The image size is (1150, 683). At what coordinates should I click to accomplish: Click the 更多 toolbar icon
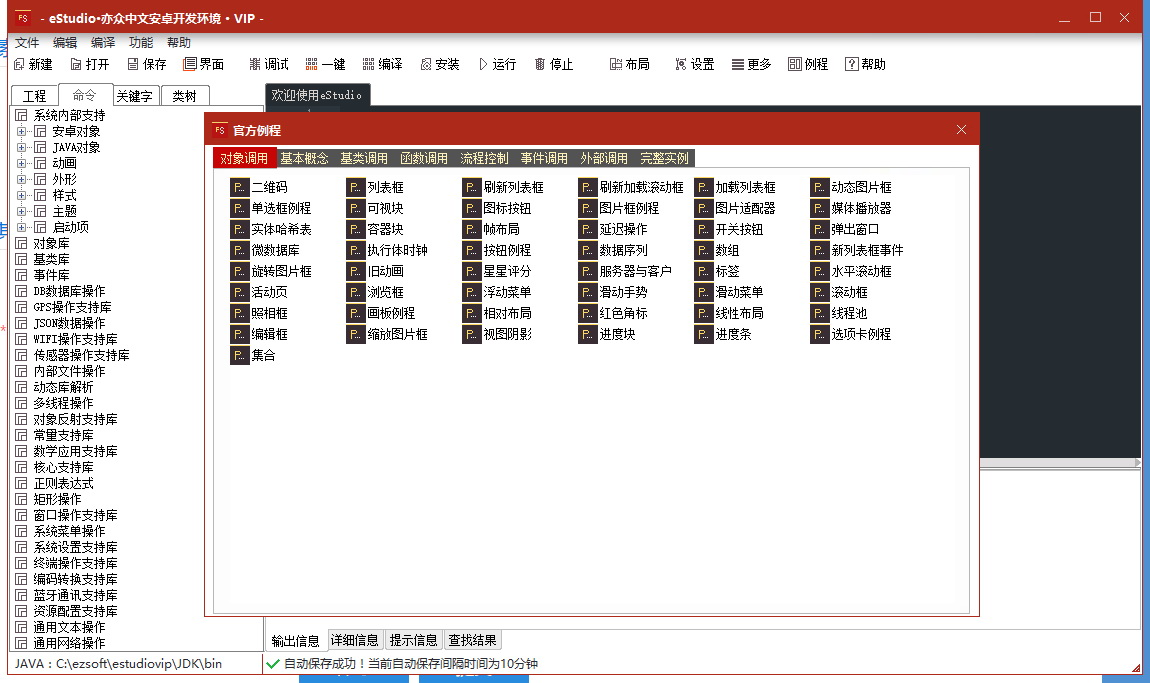738,65
